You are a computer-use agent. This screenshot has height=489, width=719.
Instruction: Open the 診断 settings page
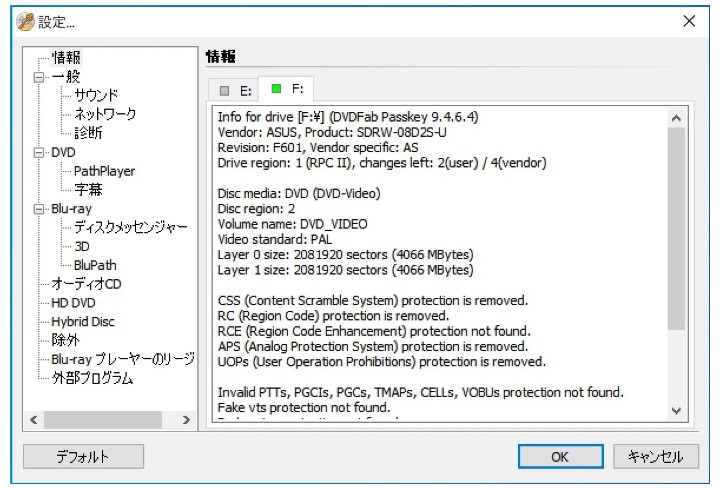pos(88,133)
